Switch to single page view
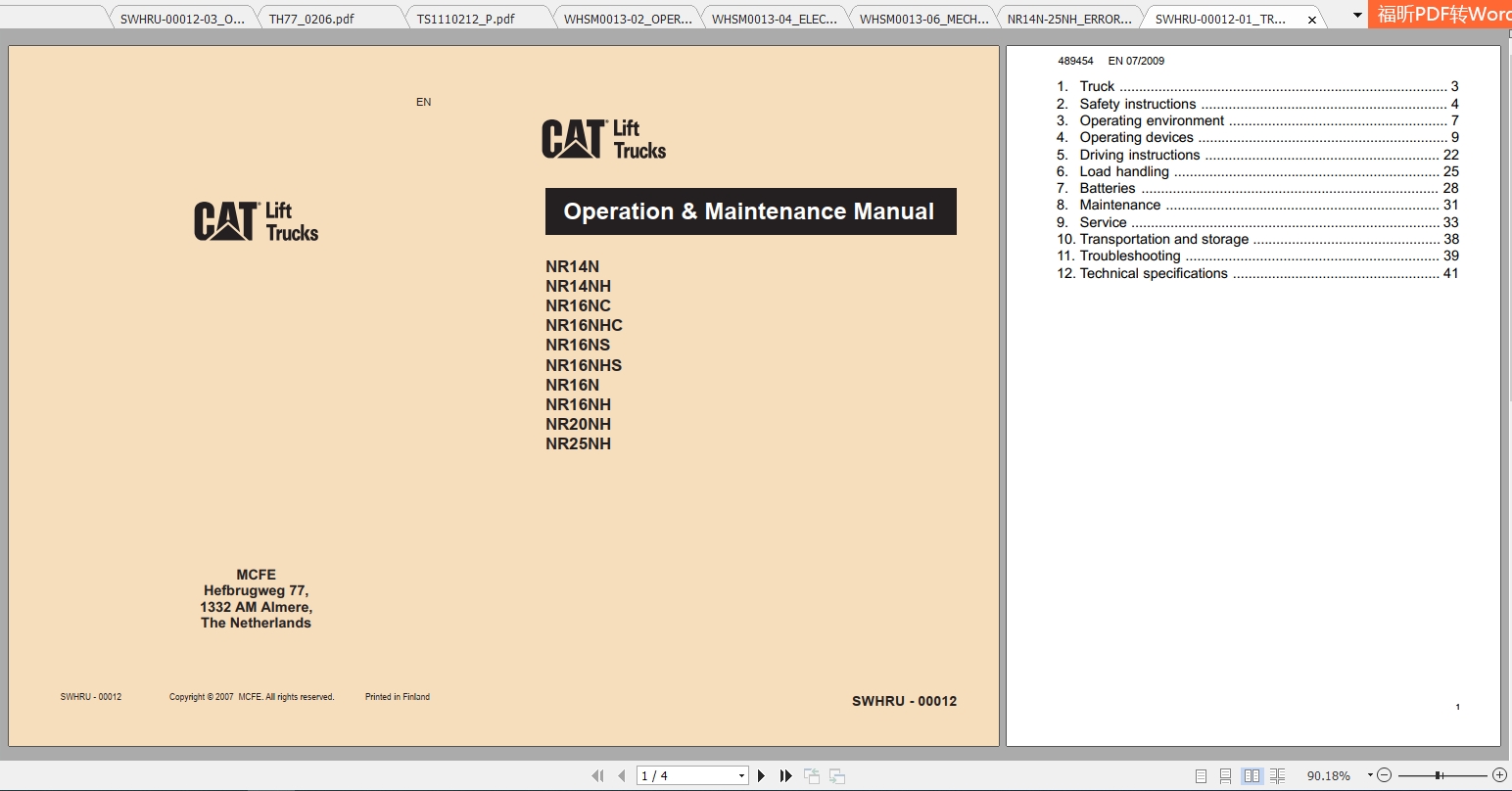Image resolution: width=1512 pixels, height=791 pixels. coord(1201,775)
